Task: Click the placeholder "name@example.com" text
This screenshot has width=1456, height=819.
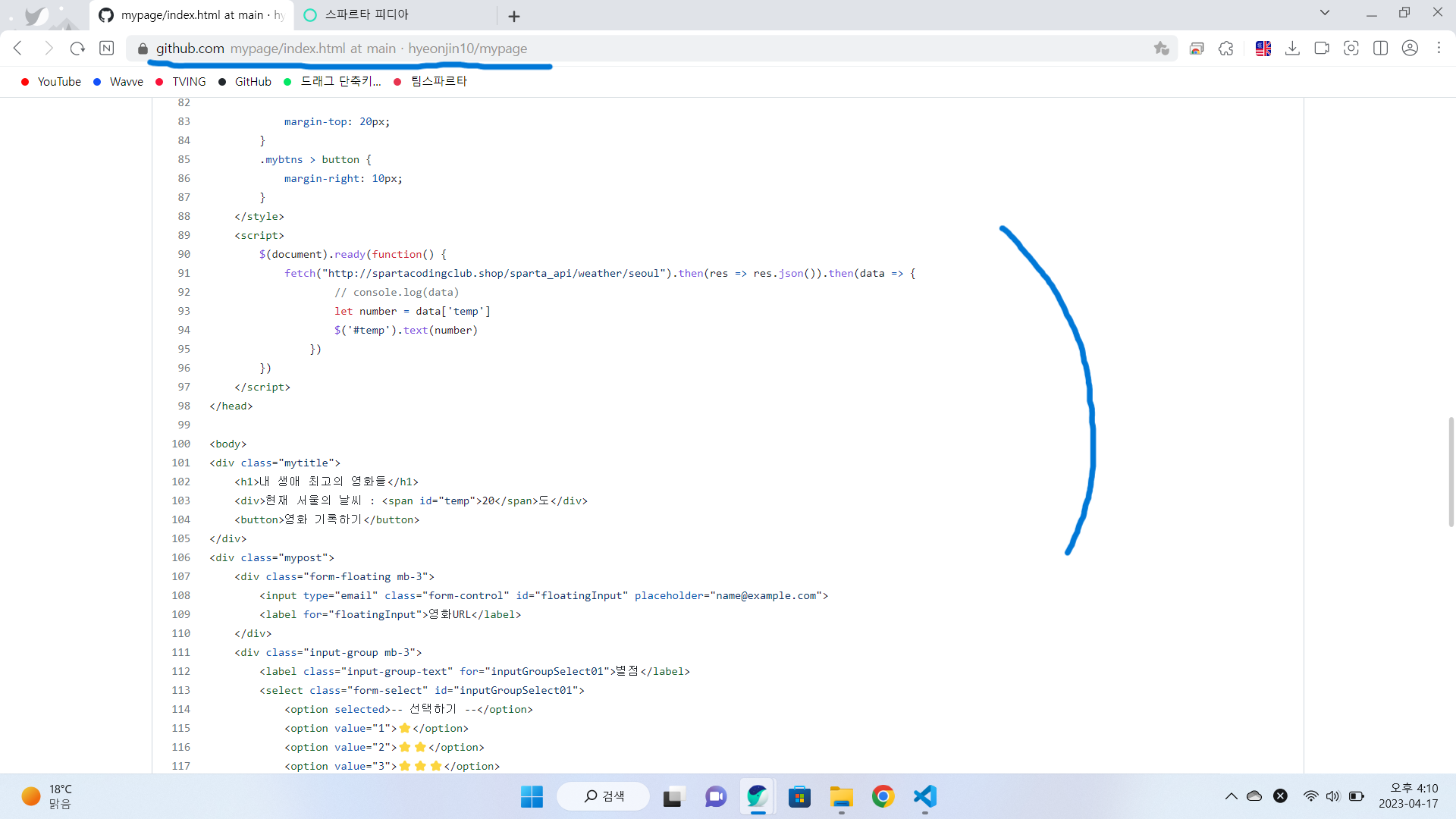Action: (769, 595)
